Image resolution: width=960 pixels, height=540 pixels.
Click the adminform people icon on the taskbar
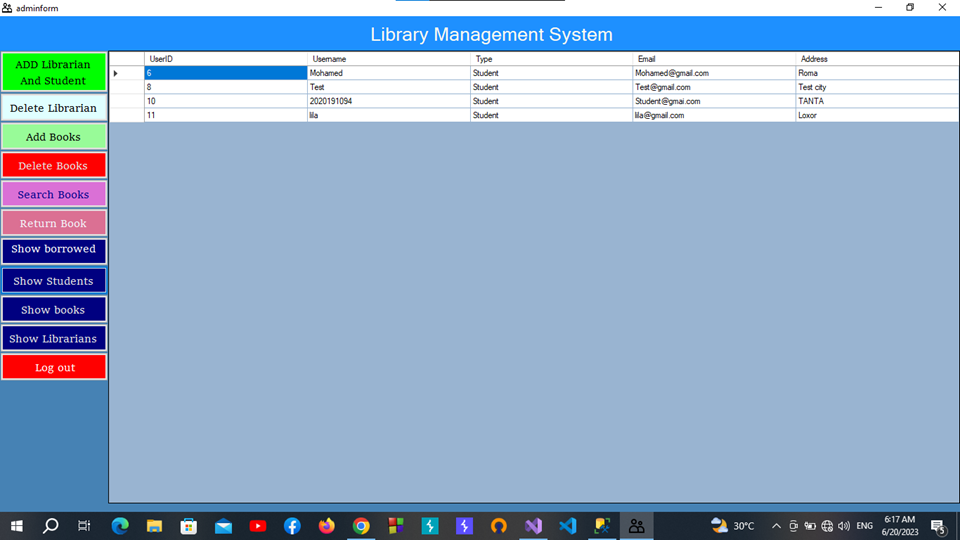point(637,526)
